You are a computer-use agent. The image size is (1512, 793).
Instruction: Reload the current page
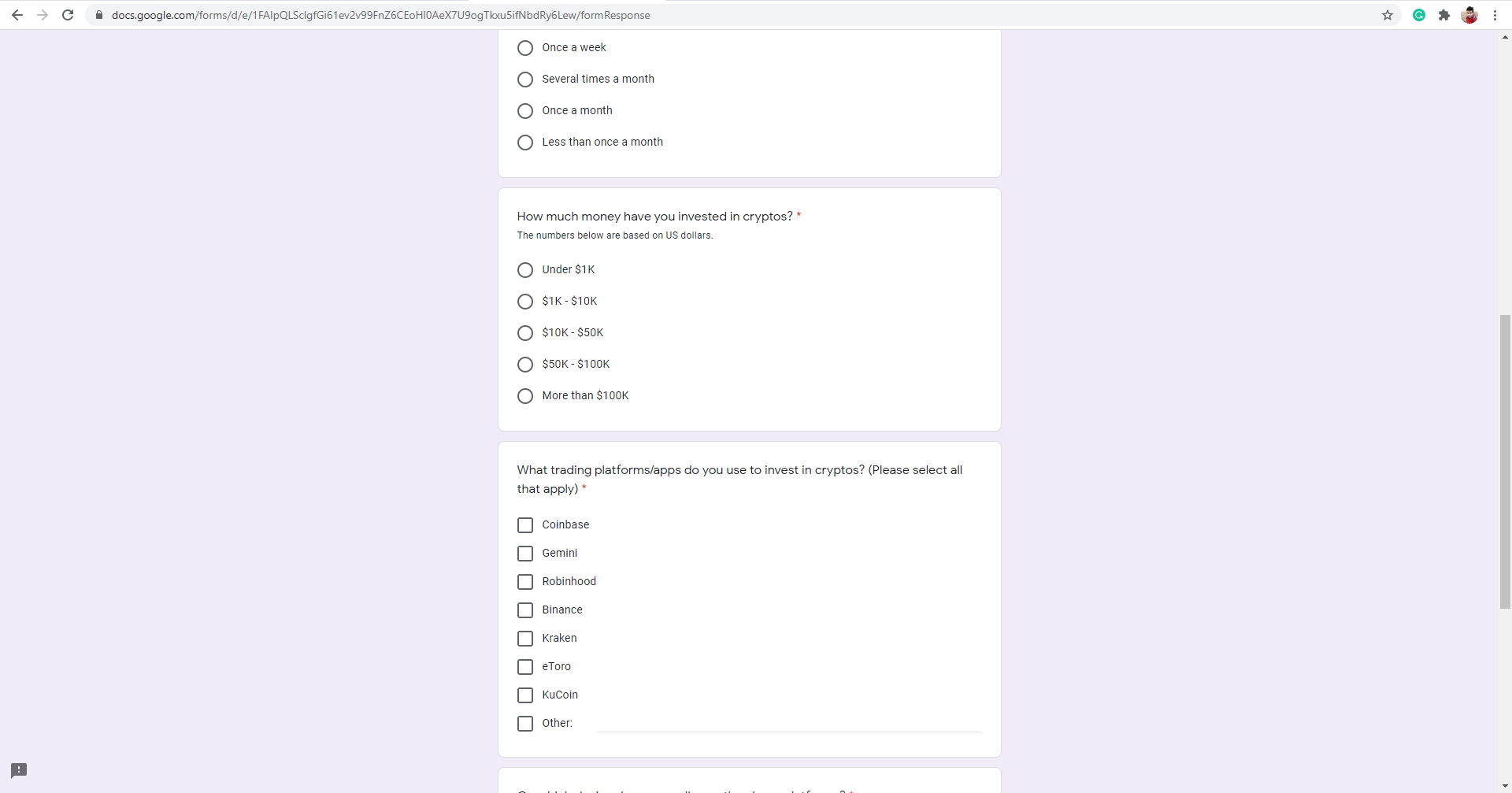[68, 15]
